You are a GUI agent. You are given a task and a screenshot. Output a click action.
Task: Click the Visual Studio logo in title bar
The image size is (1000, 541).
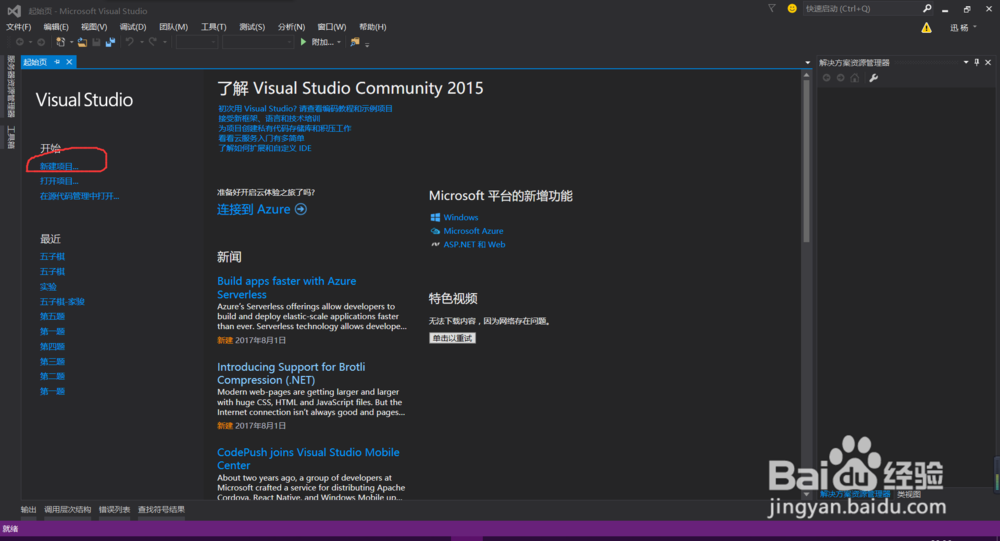pyautogui.click(x=14, y=11)
